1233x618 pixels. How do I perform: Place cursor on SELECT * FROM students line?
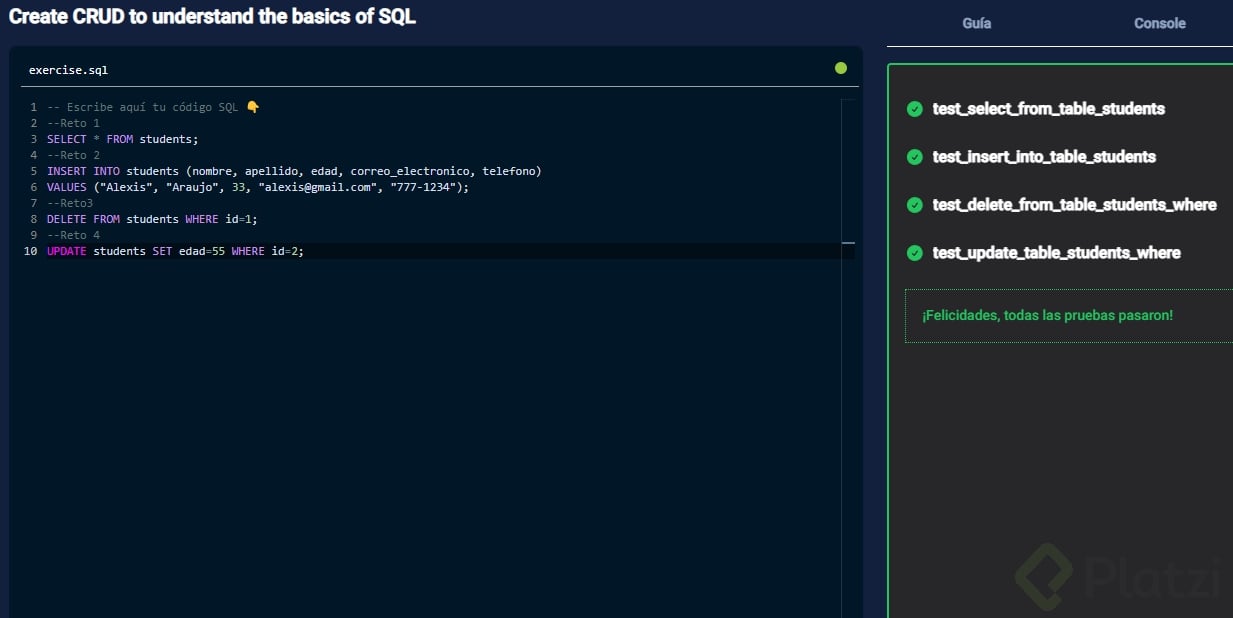point(123,139)
